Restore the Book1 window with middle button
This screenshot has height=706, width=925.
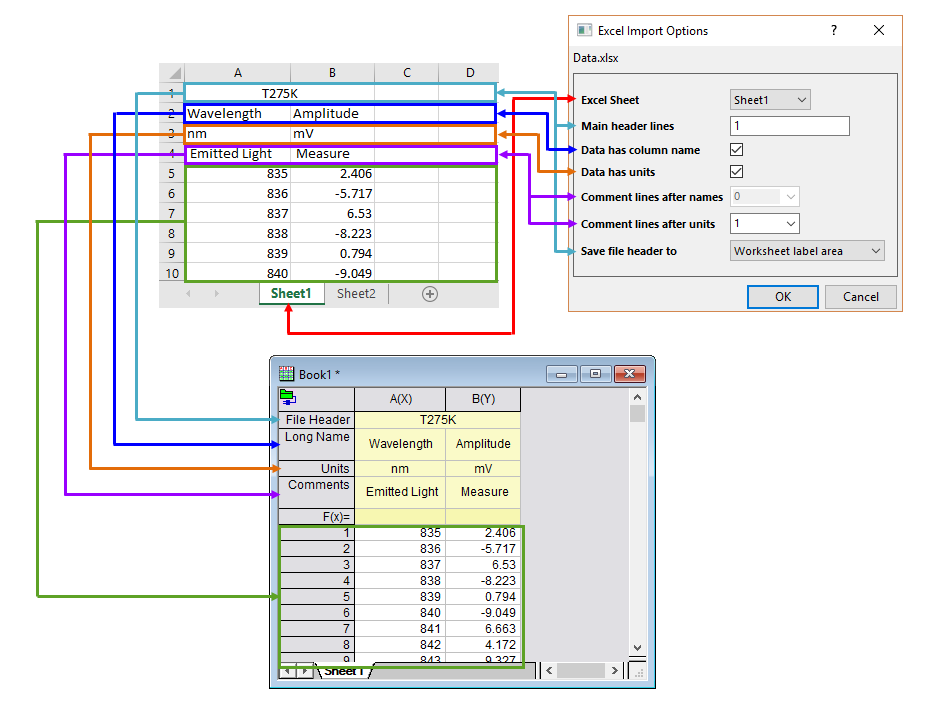click(596, 374)
